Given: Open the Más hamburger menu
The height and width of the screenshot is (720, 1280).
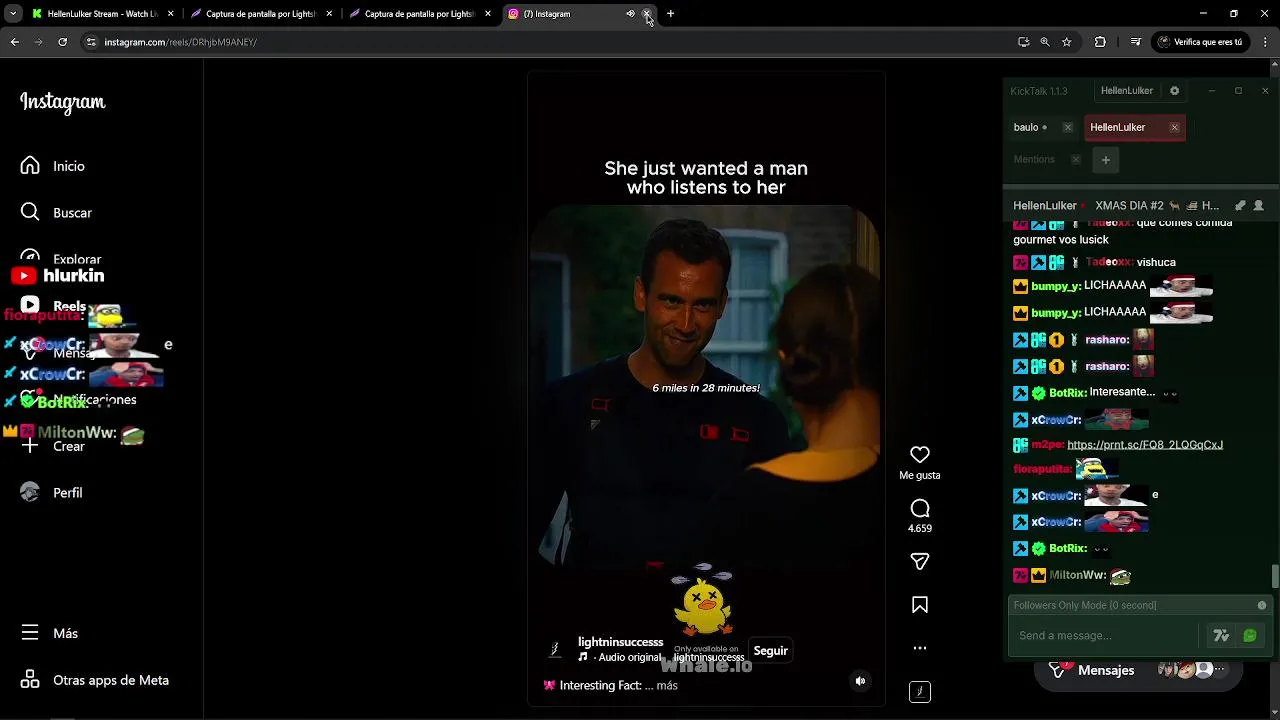Looking at the screenshot, I should (50, 633).
